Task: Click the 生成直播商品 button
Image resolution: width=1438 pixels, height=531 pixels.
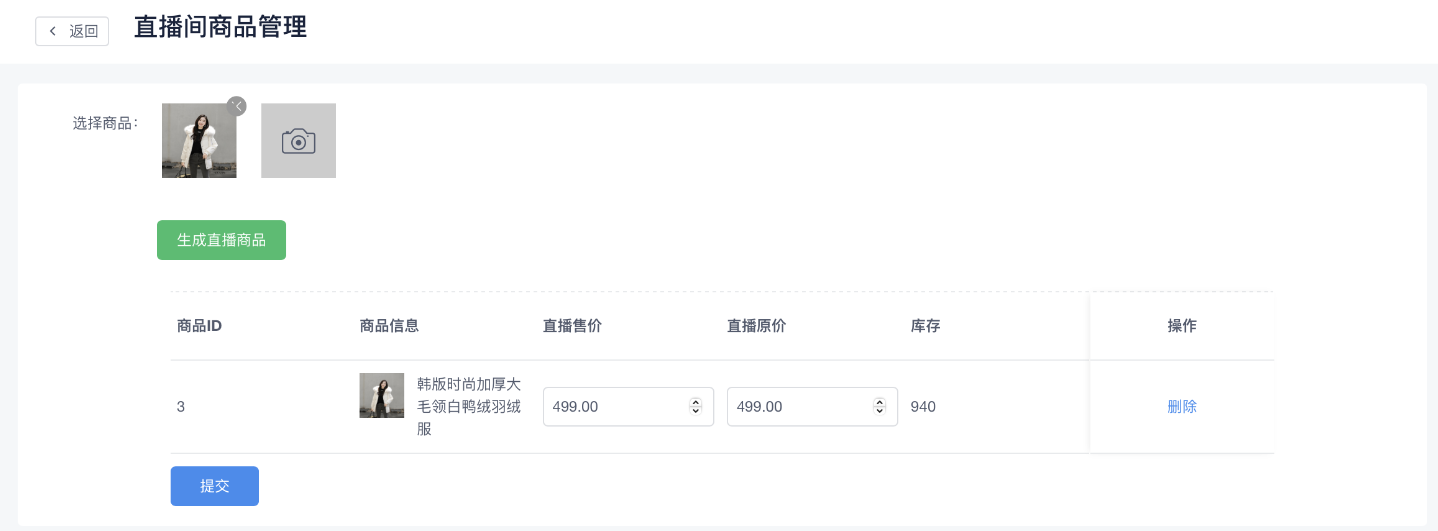Action: click(x=221, y=240)
